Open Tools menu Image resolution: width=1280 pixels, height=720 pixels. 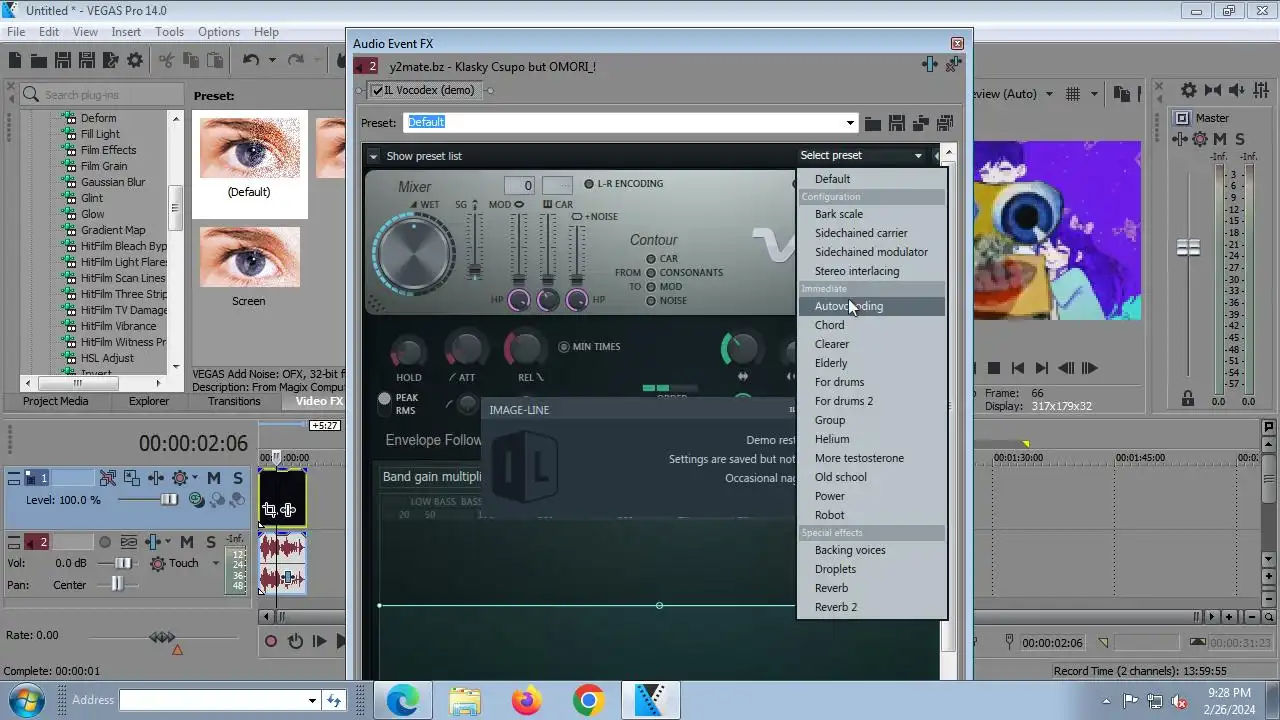(x=169, y=32)
